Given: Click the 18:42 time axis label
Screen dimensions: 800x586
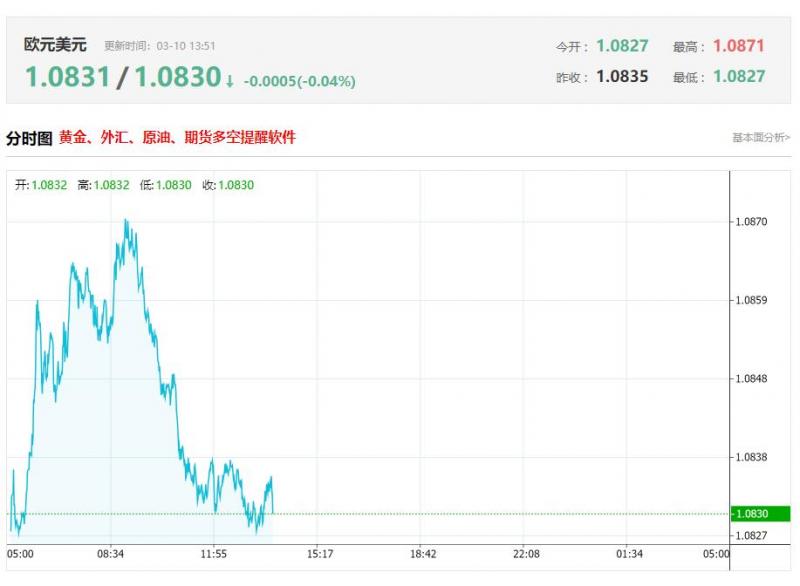Looking at the screenshot, I should (x=423, y=554).
